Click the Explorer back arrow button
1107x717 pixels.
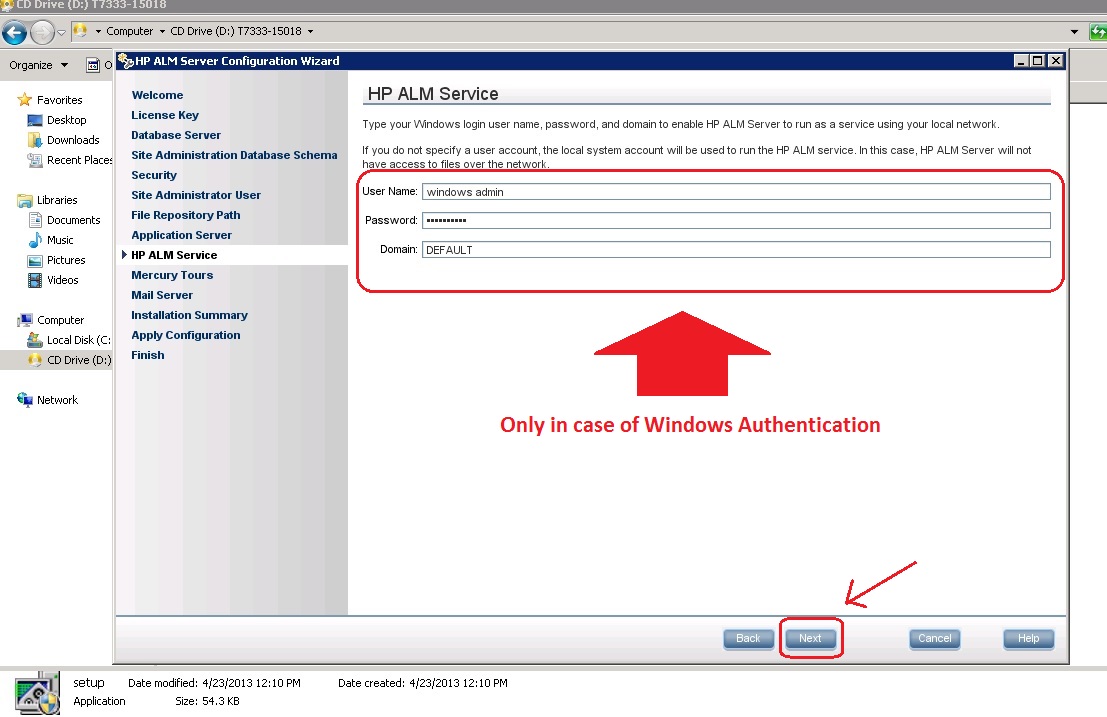click(x=14, y=32)
